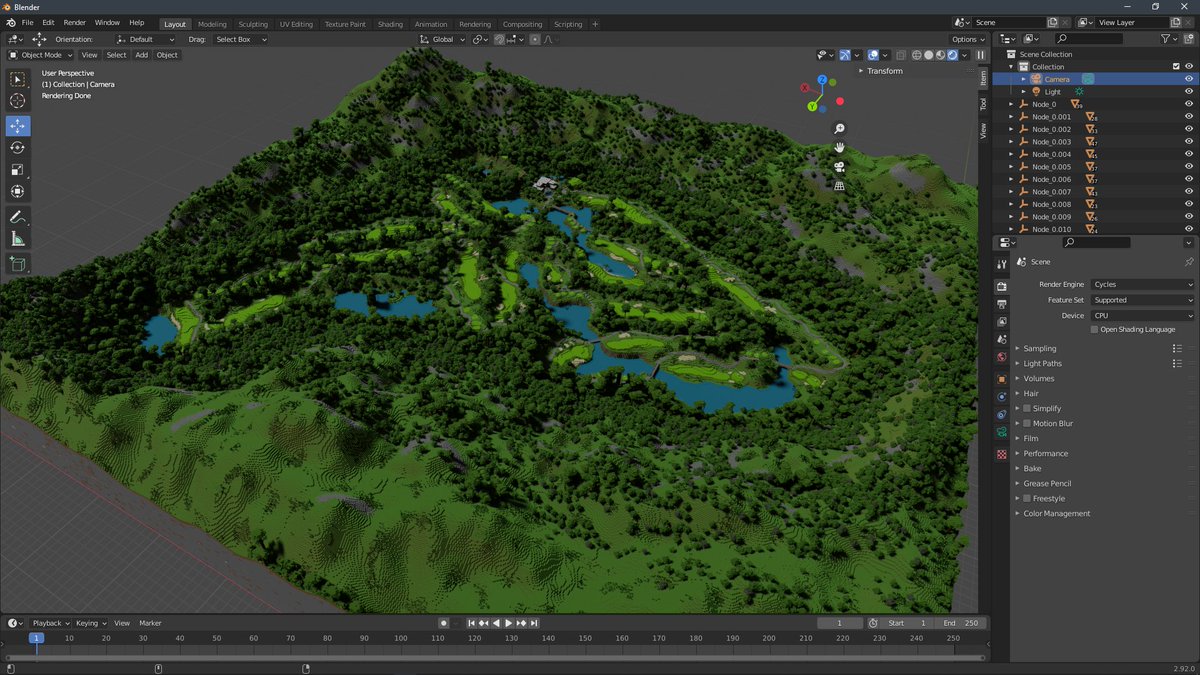
Task: Open the Feature Set dropdown
Action: tap(1142, 300)
